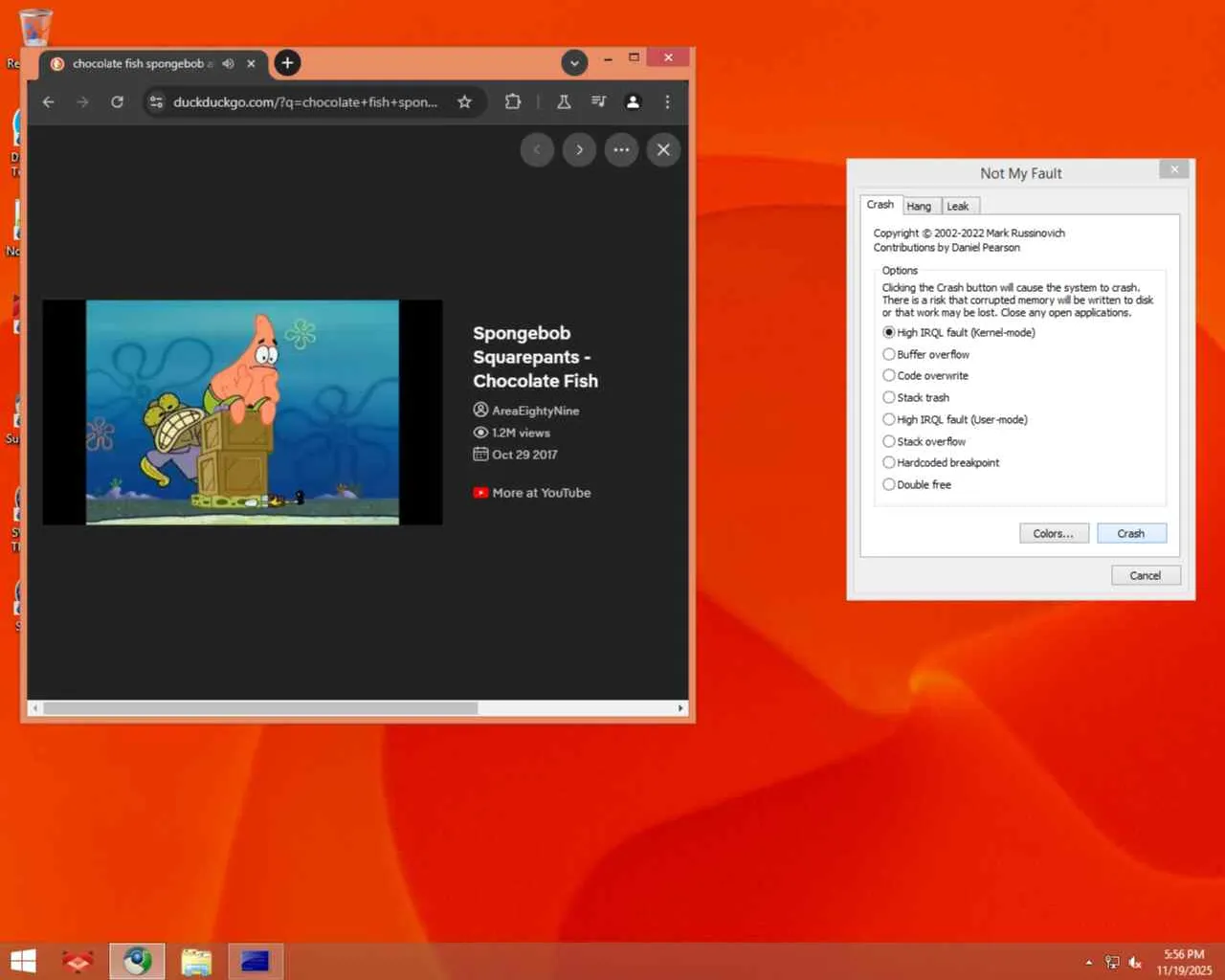Click the browser horizontal scrollbar thumb

coord(260,708)
